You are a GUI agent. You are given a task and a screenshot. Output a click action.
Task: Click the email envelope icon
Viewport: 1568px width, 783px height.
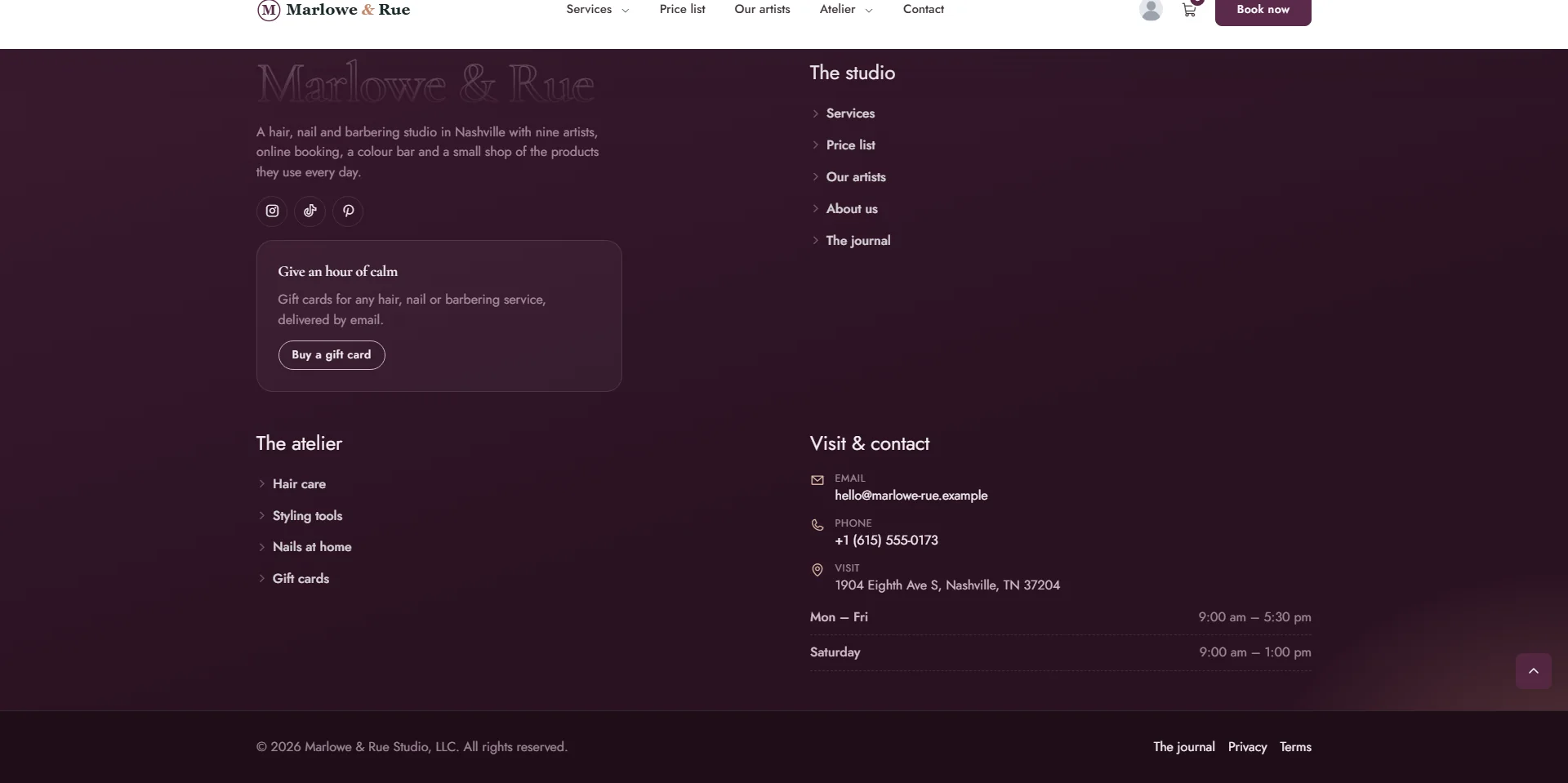[x=817, y=480]
